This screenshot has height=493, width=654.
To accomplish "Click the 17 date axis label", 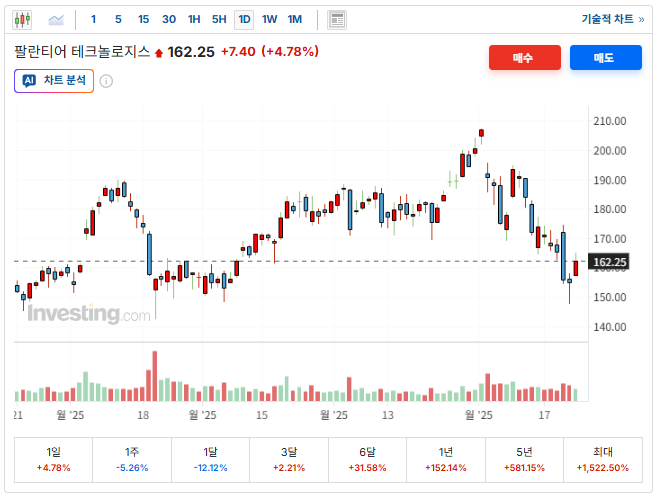I will tap(544, 415).
